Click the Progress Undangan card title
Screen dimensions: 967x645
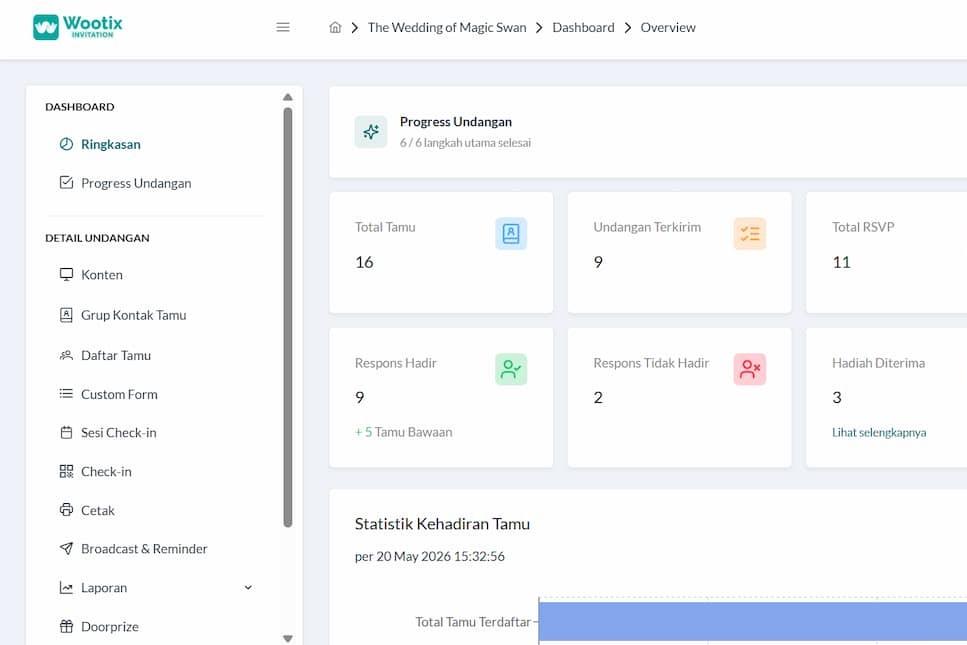pos(456,121)
